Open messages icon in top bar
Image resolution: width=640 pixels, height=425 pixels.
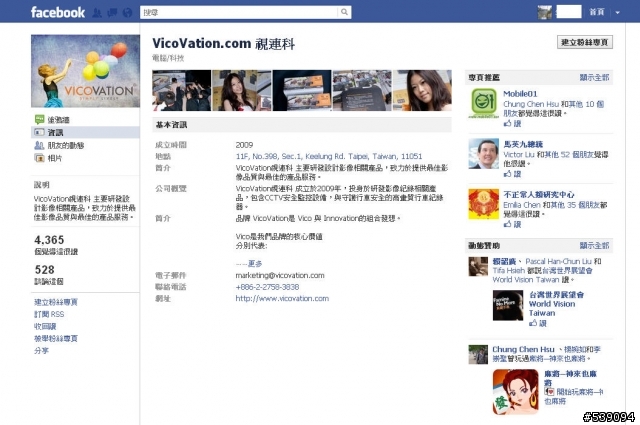click(112, 13)
